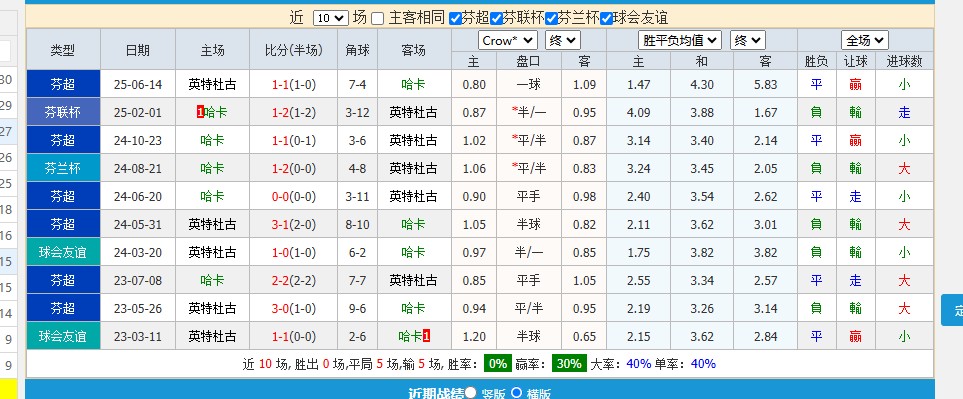The height and width of the screenshot is (399, 963).
Task: Select the 横版 radio button
Action: tap(517, 392)
